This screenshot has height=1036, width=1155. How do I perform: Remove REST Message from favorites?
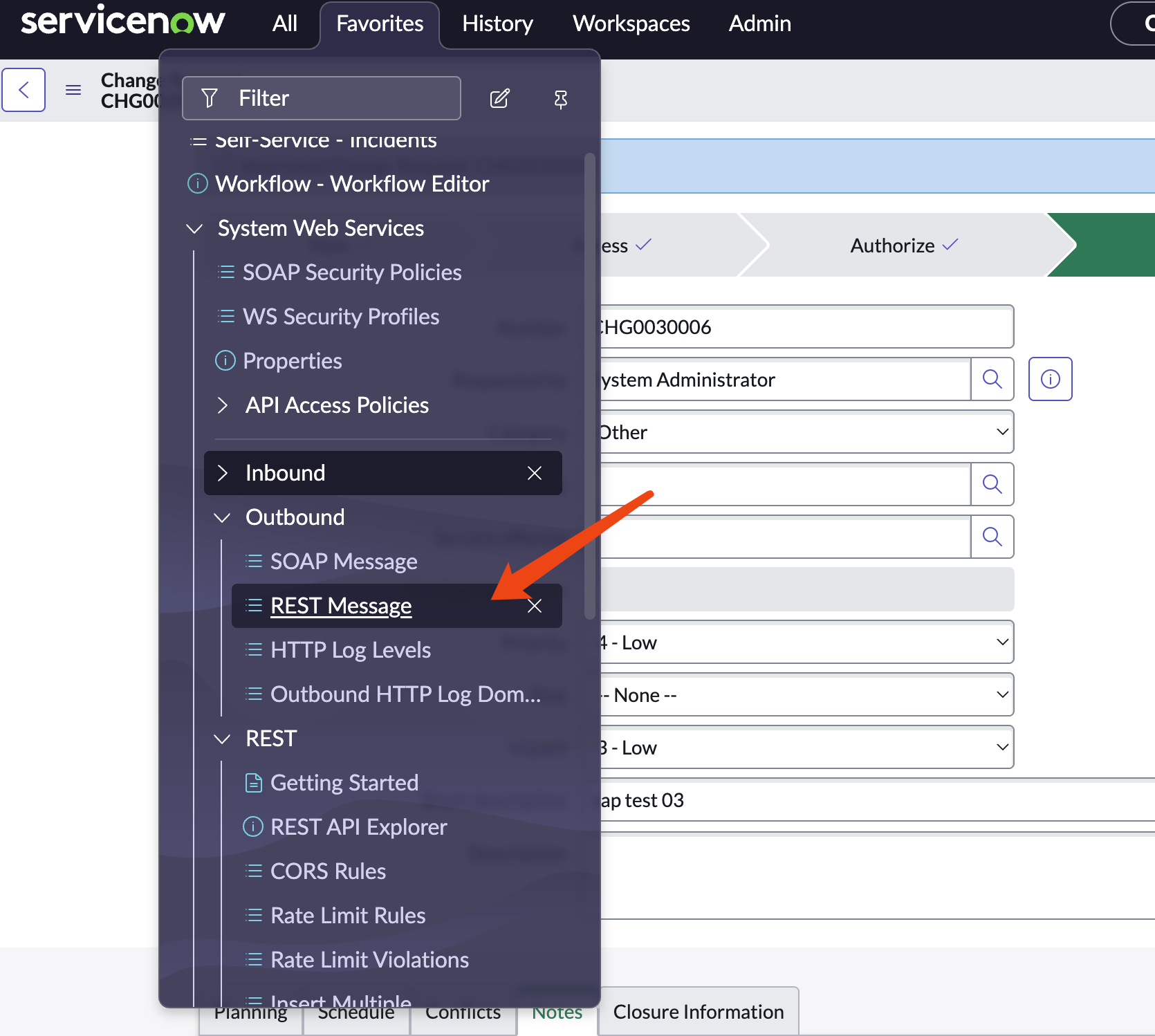534,606
